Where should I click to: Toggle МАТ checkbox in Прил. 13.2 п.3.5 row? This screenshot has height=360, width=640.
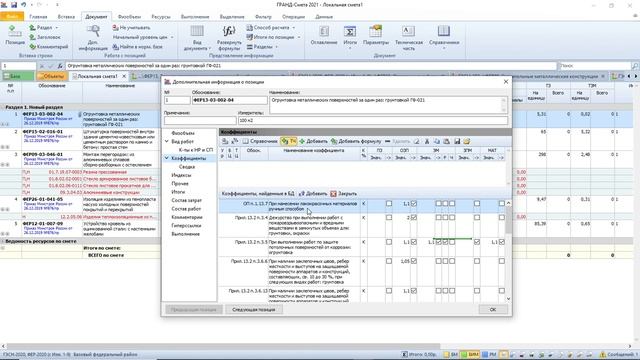pos(502,242)
